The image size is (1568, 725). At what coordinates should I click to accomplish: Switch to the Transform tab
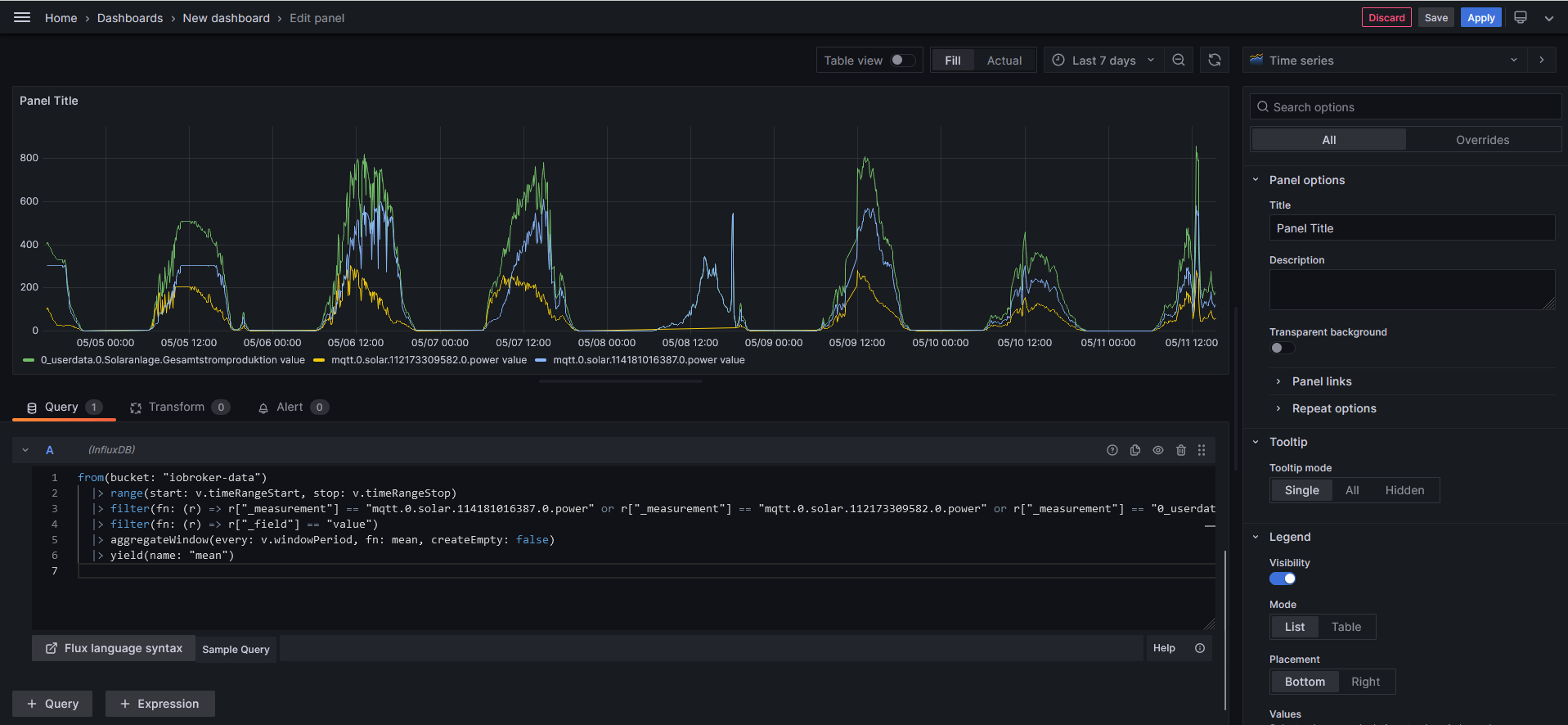click(180, 408)
